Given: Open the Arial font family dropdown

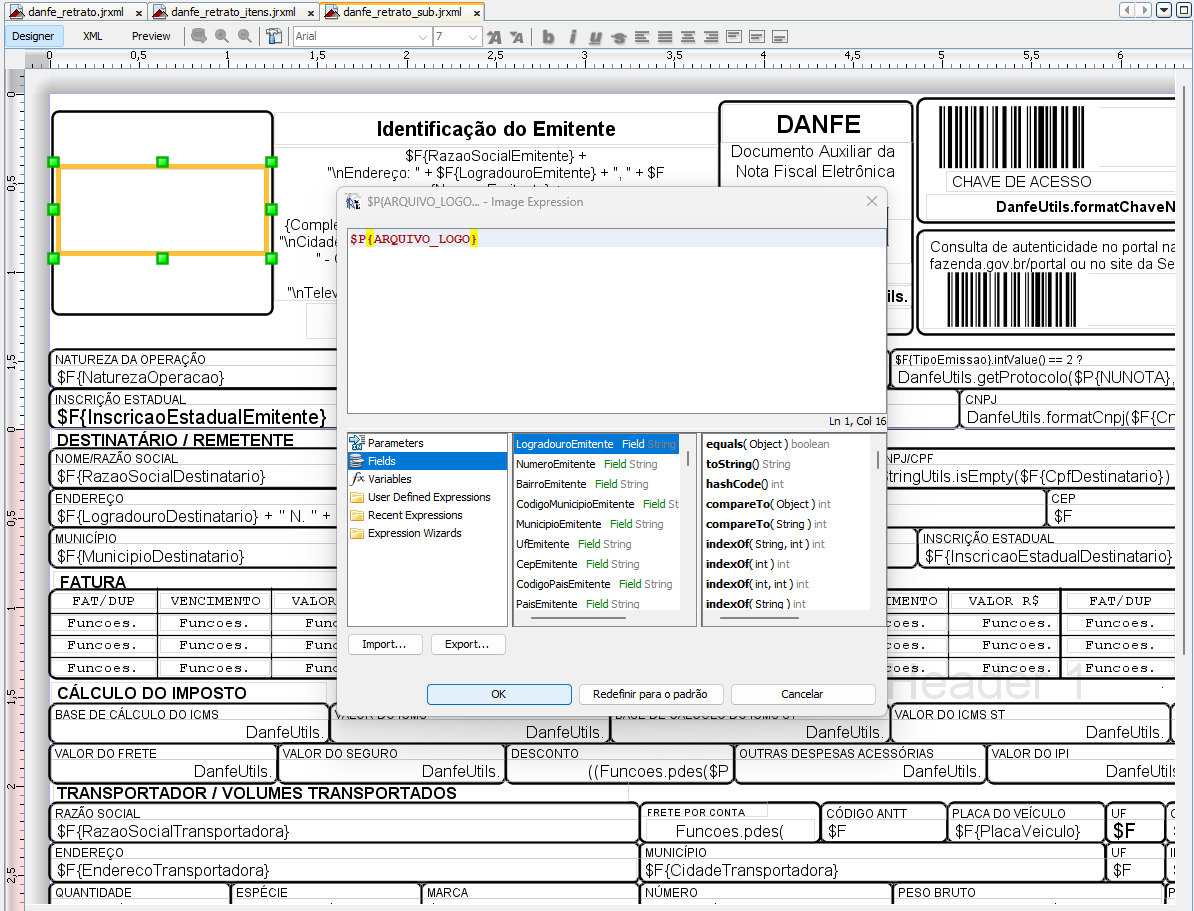Looking at the screenshot, I should 423,37.
